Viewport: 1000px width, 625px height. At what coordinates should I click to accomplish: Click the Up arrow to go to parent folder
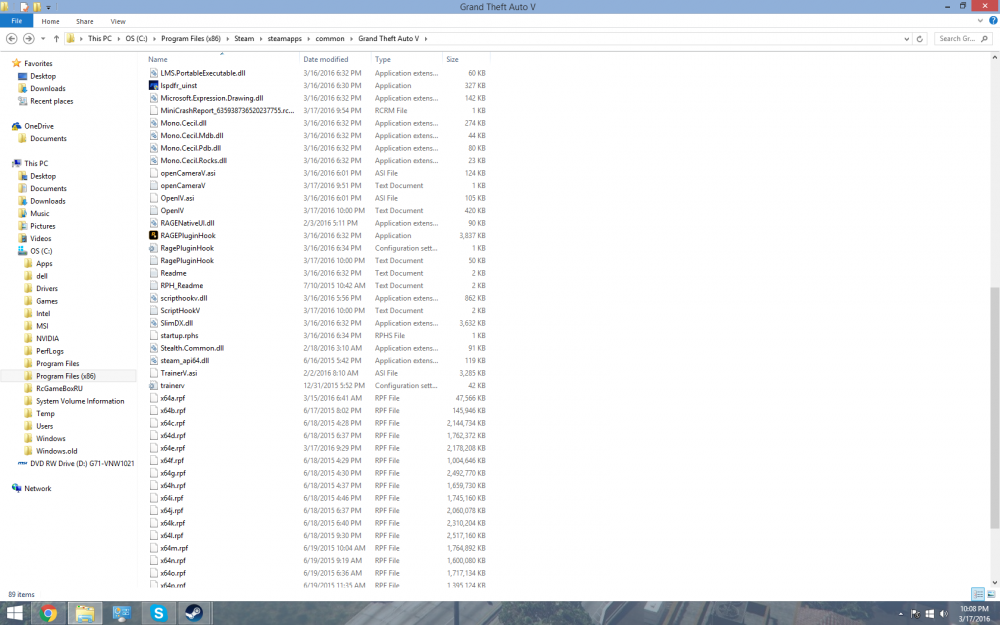click(x=56, y=38)
